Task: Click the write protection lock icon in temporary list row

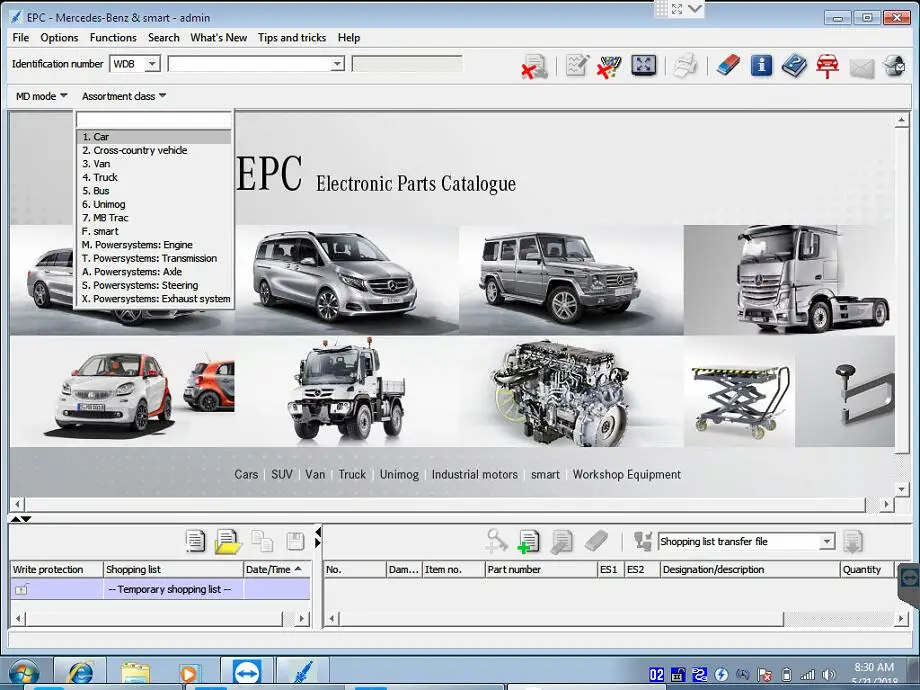Action: point(21,590)
